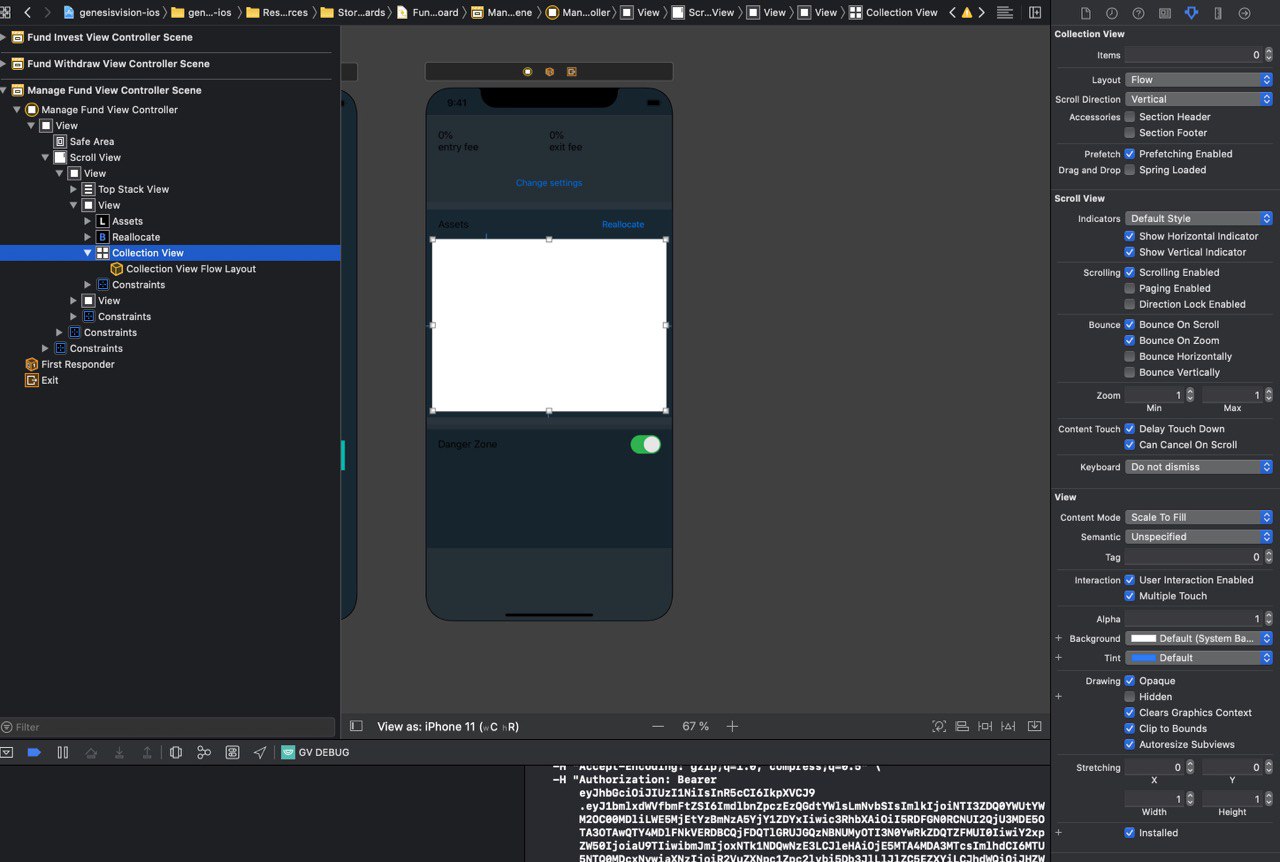
Task: Enable Spring Loaded checkbox
Action: pyautogui.click(x=1130, y=170)
